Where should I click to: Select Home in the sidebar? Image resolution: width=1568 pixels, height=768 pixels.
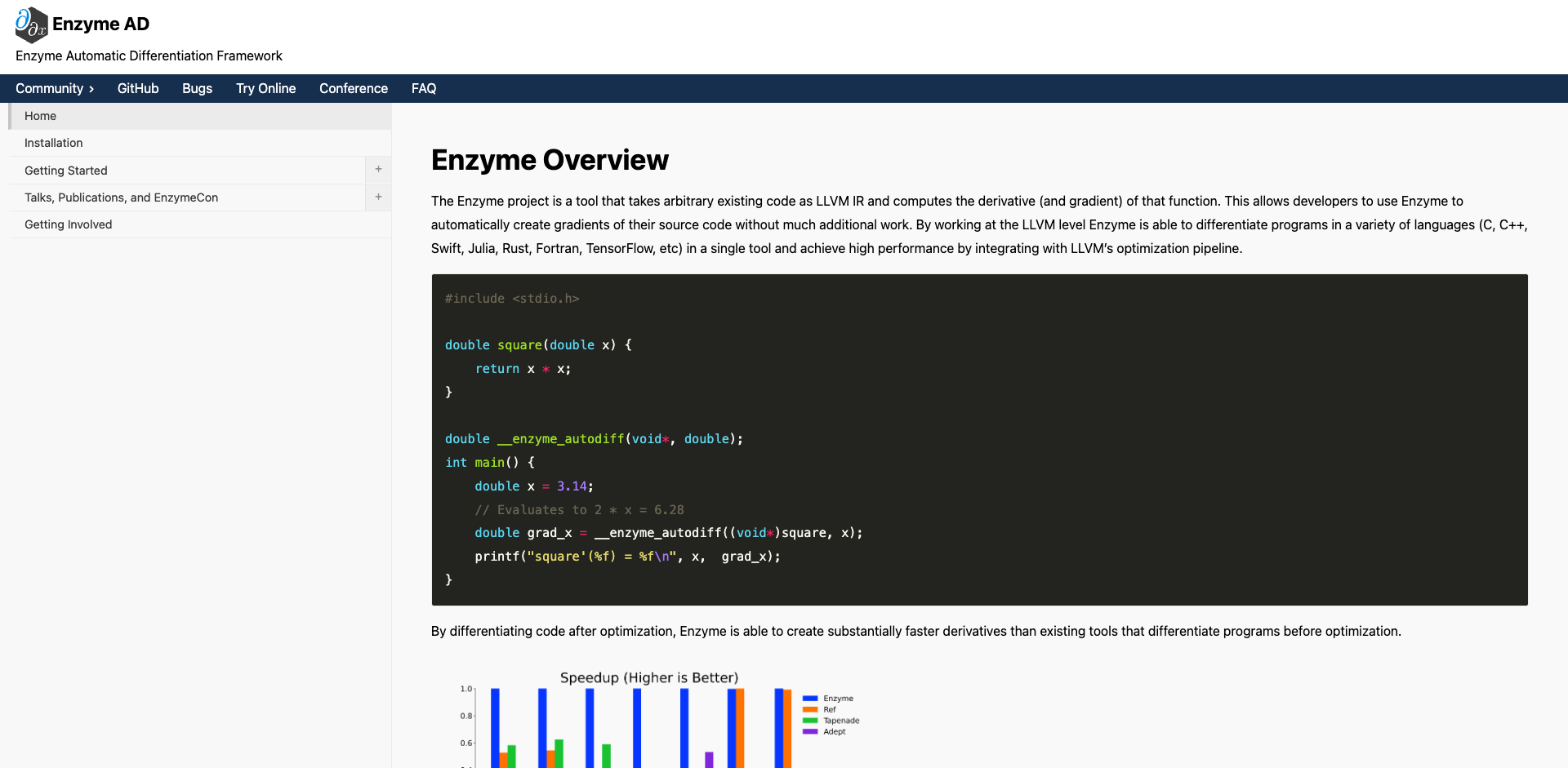pos(200,116)
